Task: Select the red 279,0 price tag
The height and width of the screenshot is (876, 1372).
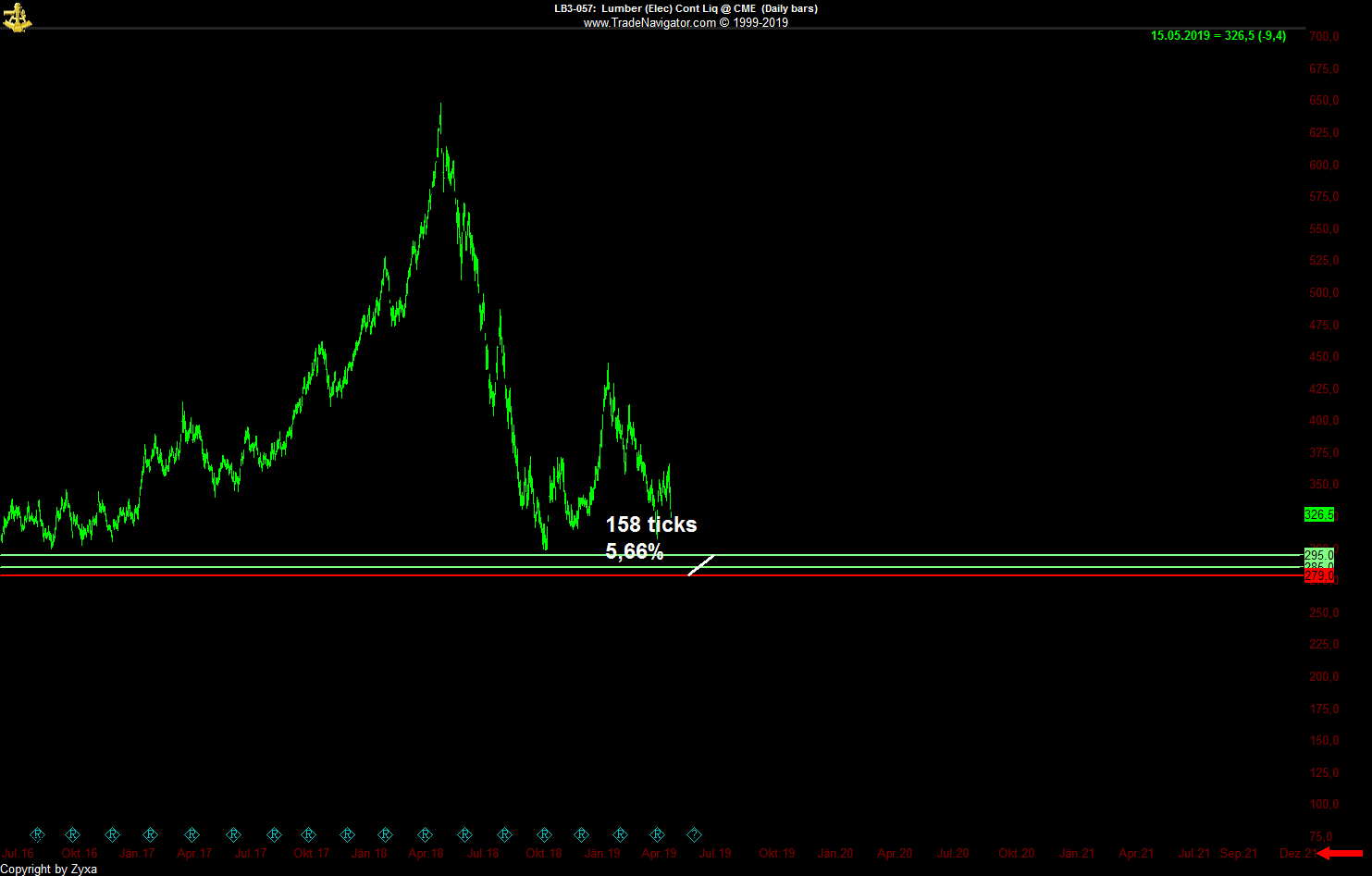Action: pos(1318,576)
